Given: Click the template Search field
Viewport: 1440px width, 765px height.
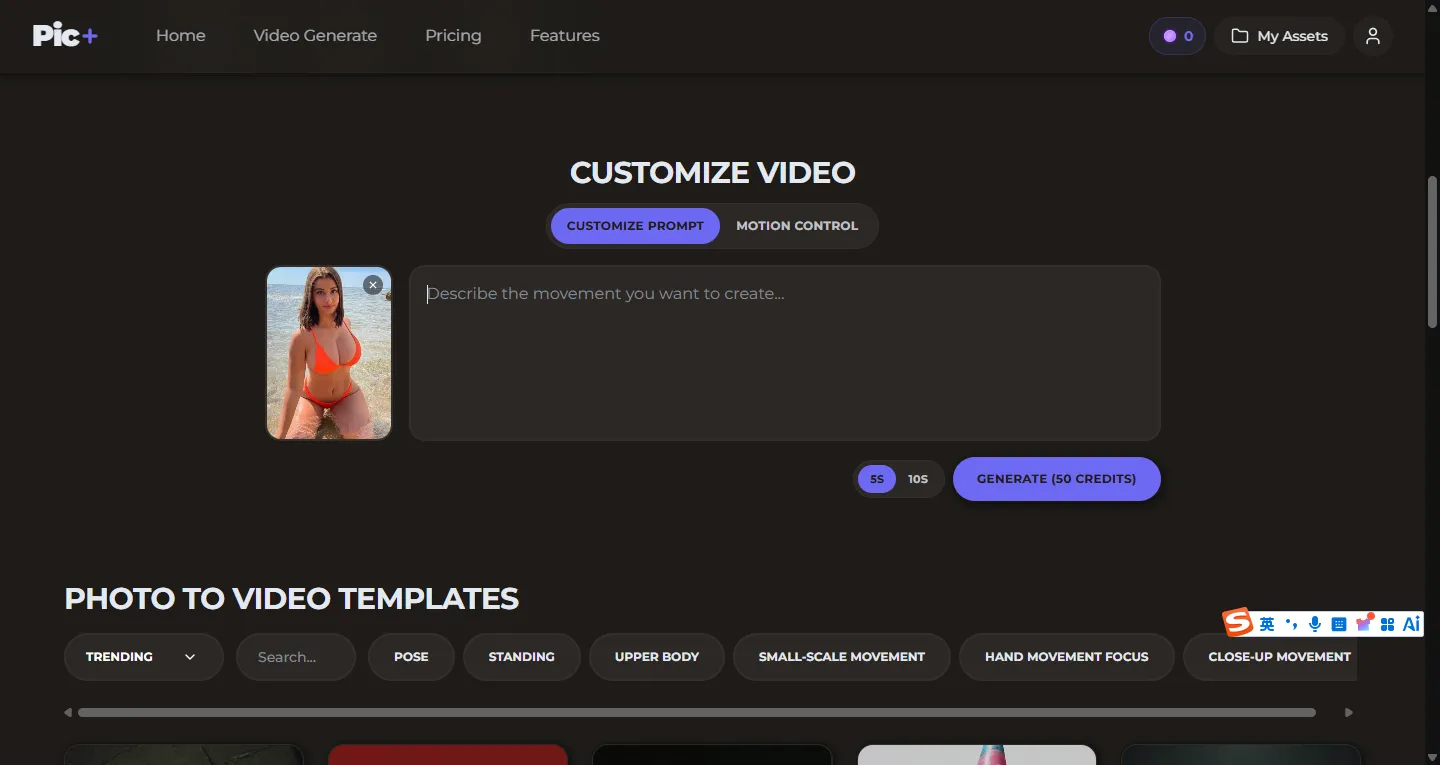Looking at the screenshot, I should coord(296,657).
